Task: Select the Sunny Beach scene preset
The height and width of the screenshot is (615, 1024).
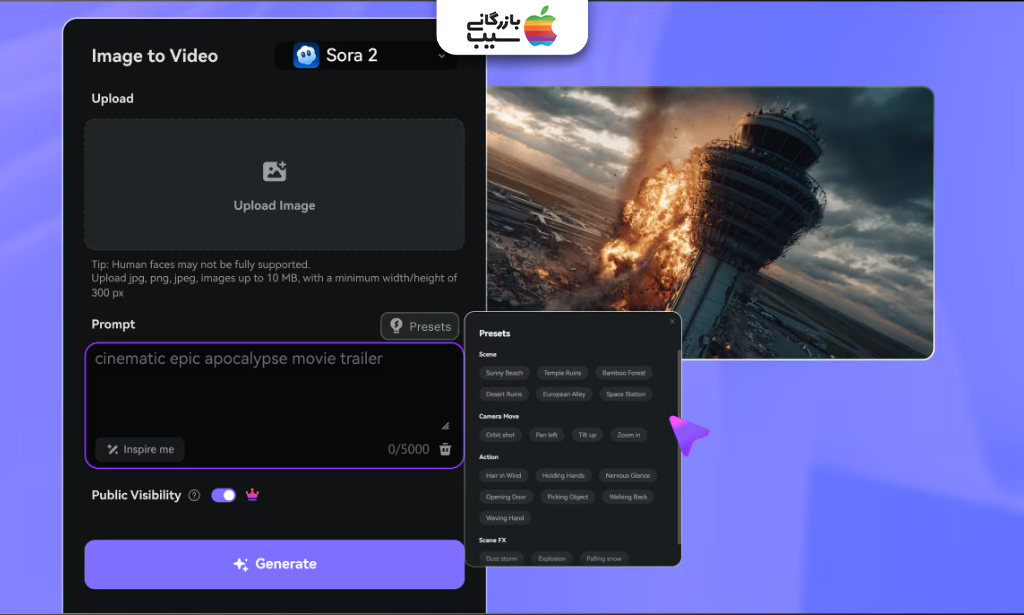Action: (x=504, y=373)
